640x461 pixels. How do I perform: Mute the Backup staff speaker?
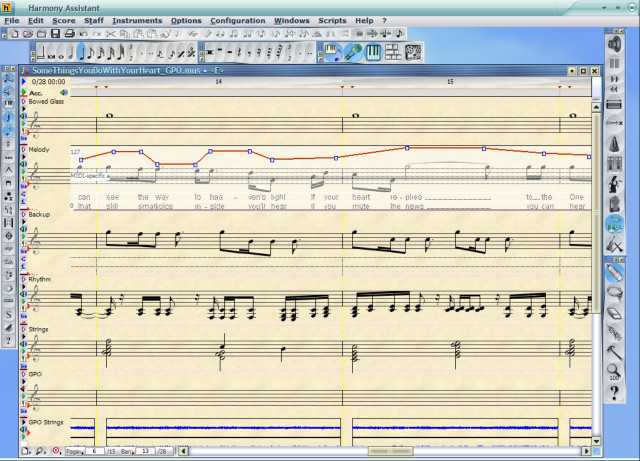pos(23,229)
